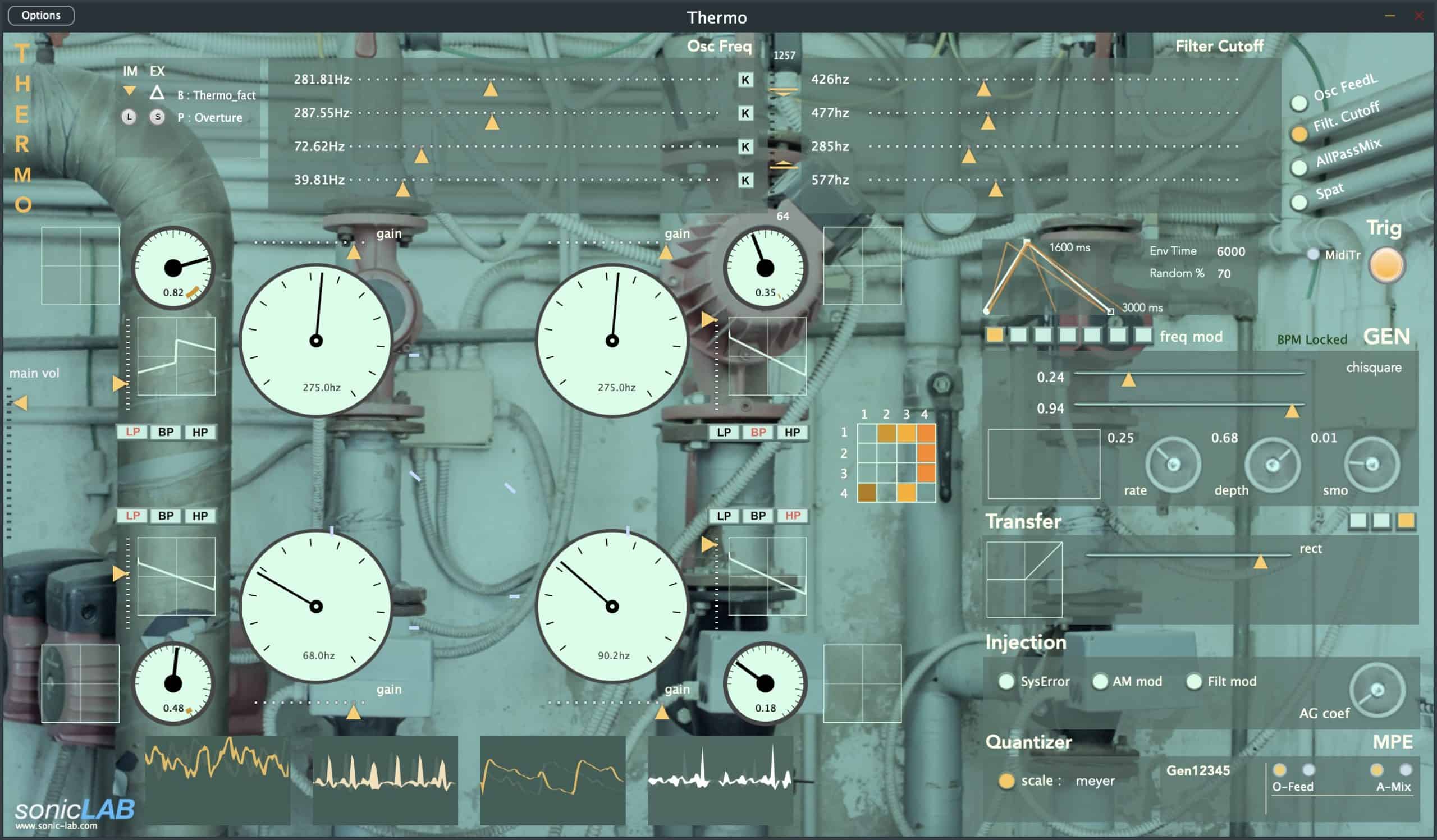Click the Random % value 70

pyautogui.click(x=1224, y=273)
